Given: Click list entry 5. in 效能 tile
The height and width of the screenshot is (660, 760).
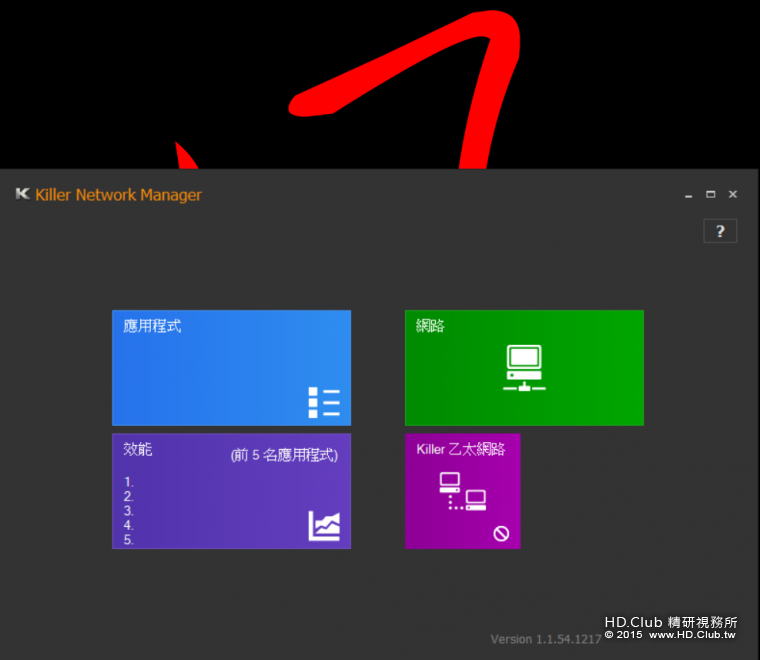Looking at the screenshot, I should point(128,540).
